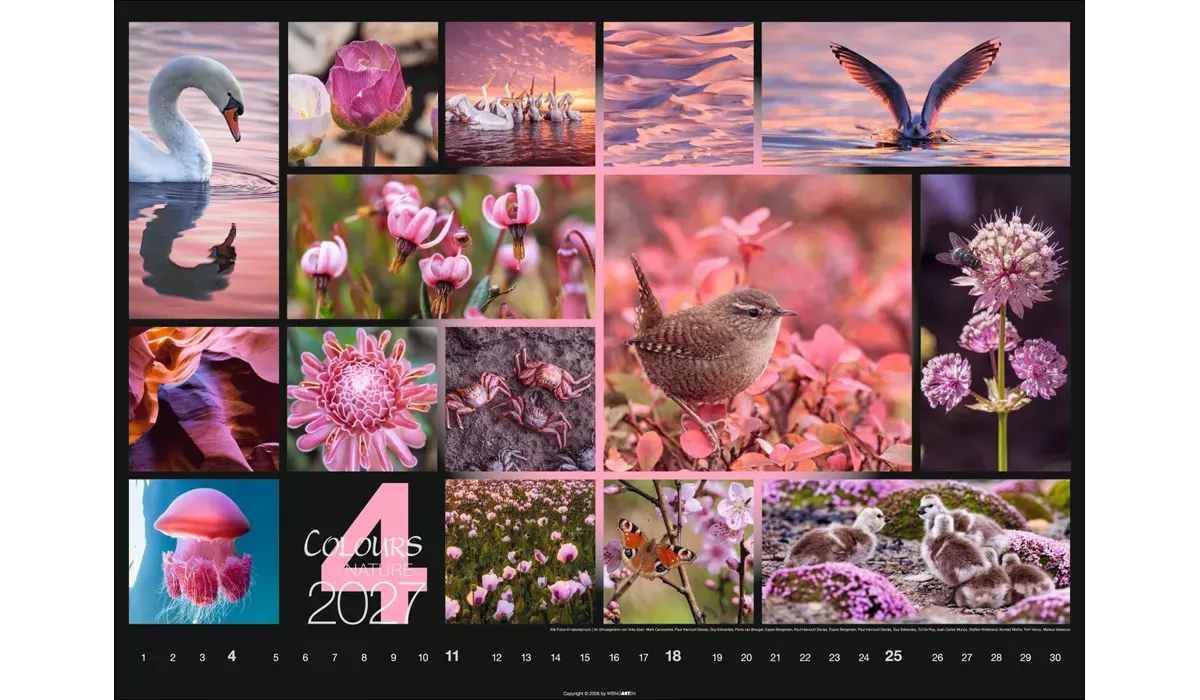Viewport: 1200px width, 700px height.
Task: Click the swan reflection photo
Action: pos(204,170)
